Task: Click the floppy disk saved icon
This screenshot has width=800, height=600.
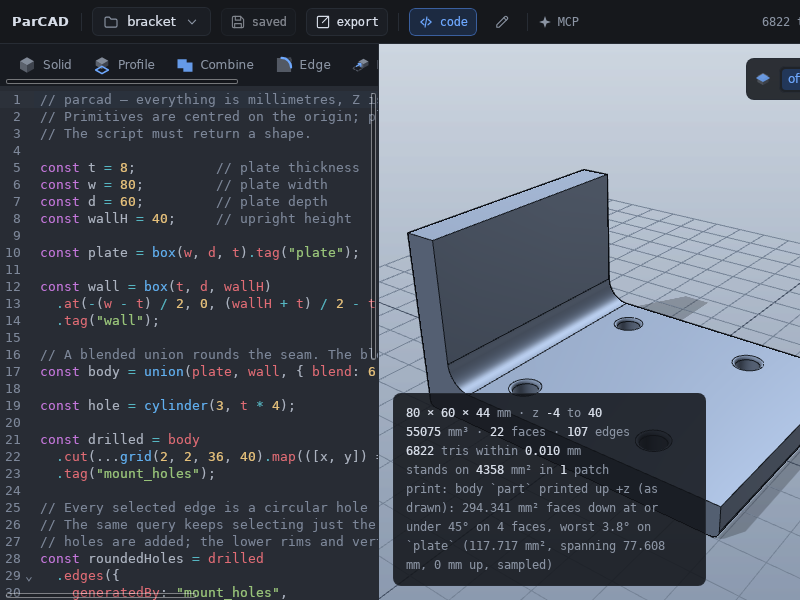Action: click(238, 22)
